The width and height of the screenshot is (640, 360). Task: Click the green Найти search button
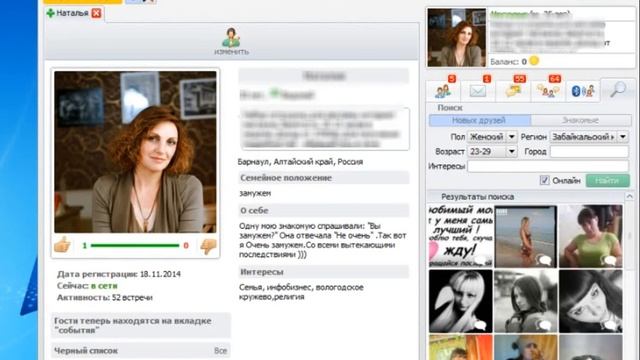point(608,180)
